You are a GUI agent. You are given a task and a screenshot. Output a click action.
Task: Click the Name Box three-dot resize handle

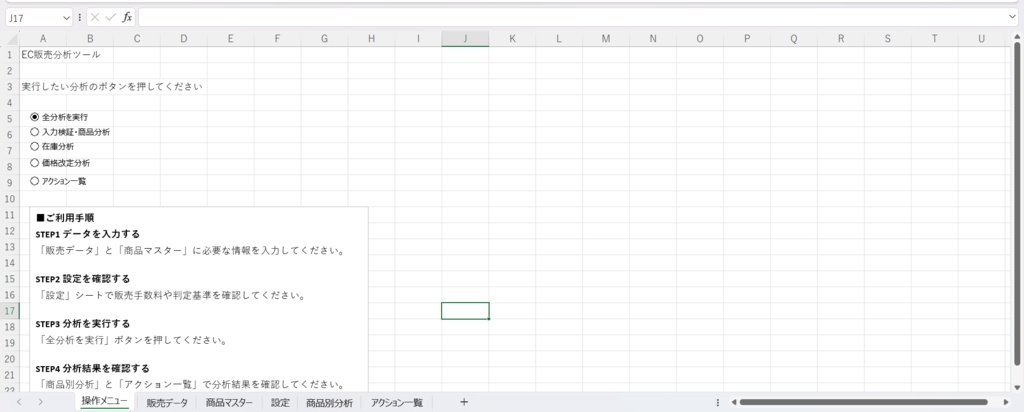click(x=80, y=18)
